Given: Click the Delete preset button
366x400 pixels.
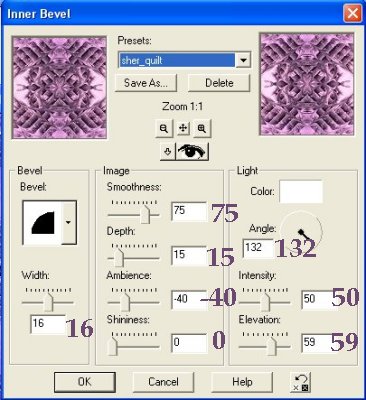Looking at the screenshot, I should pyautogui.click(x=219, y=83).
